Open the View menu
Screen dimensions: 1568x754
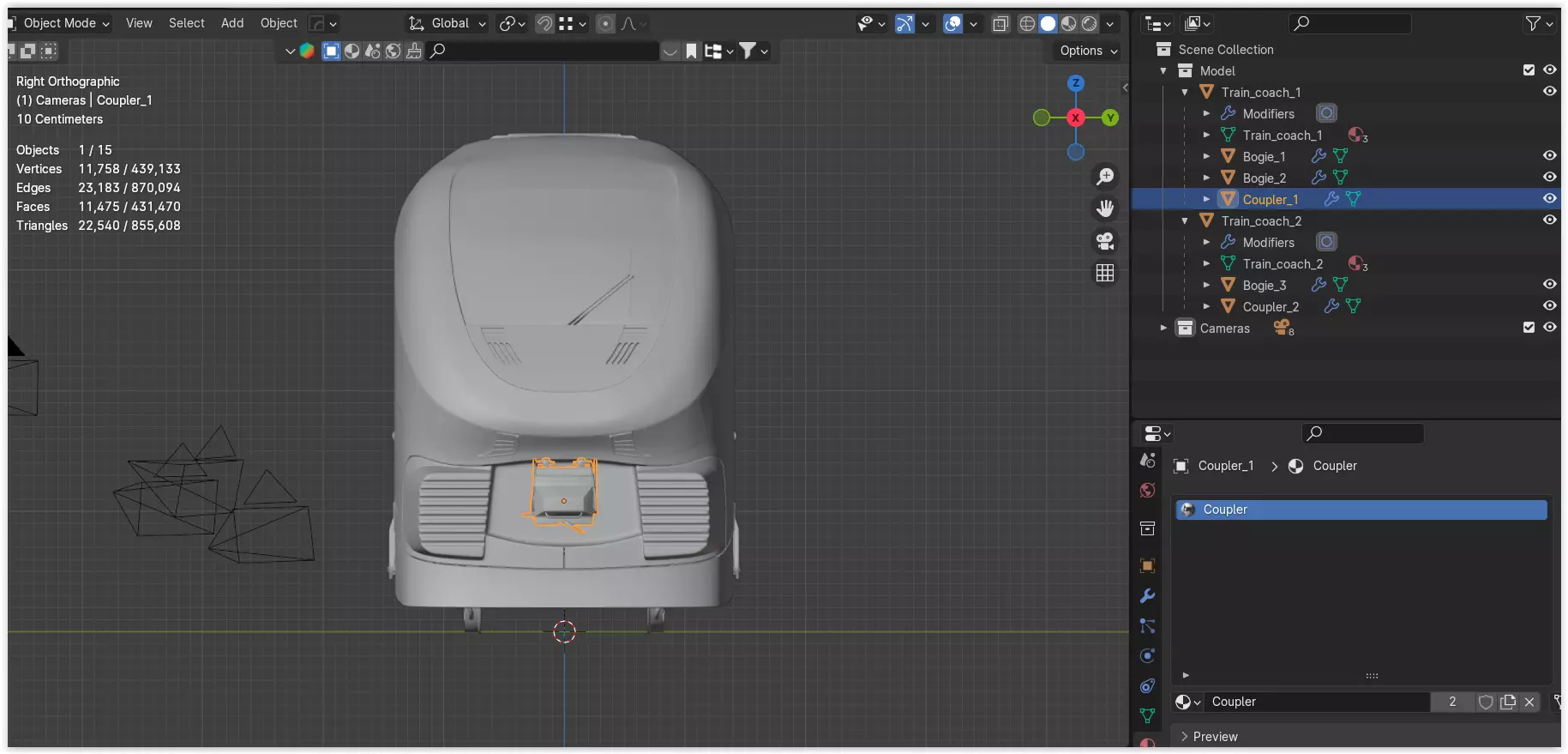[139, 23]
